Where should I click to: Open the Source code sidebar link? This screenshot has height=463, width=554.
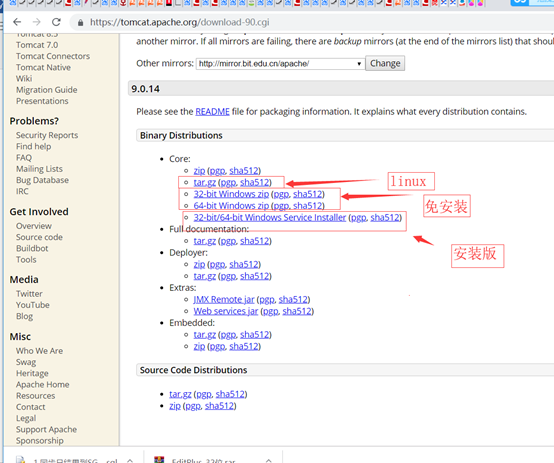pyautogui.click(x=39, y=237)
